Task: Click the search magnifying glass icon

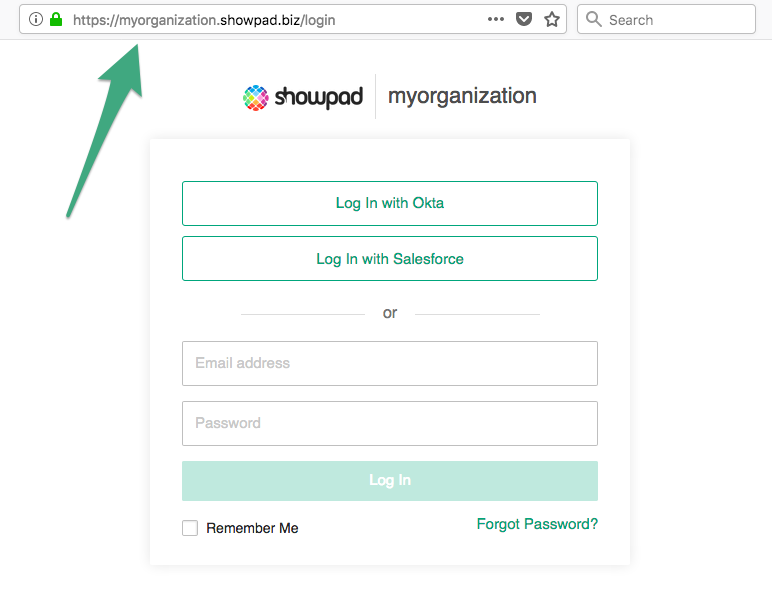Action: [x=594, y=19]
